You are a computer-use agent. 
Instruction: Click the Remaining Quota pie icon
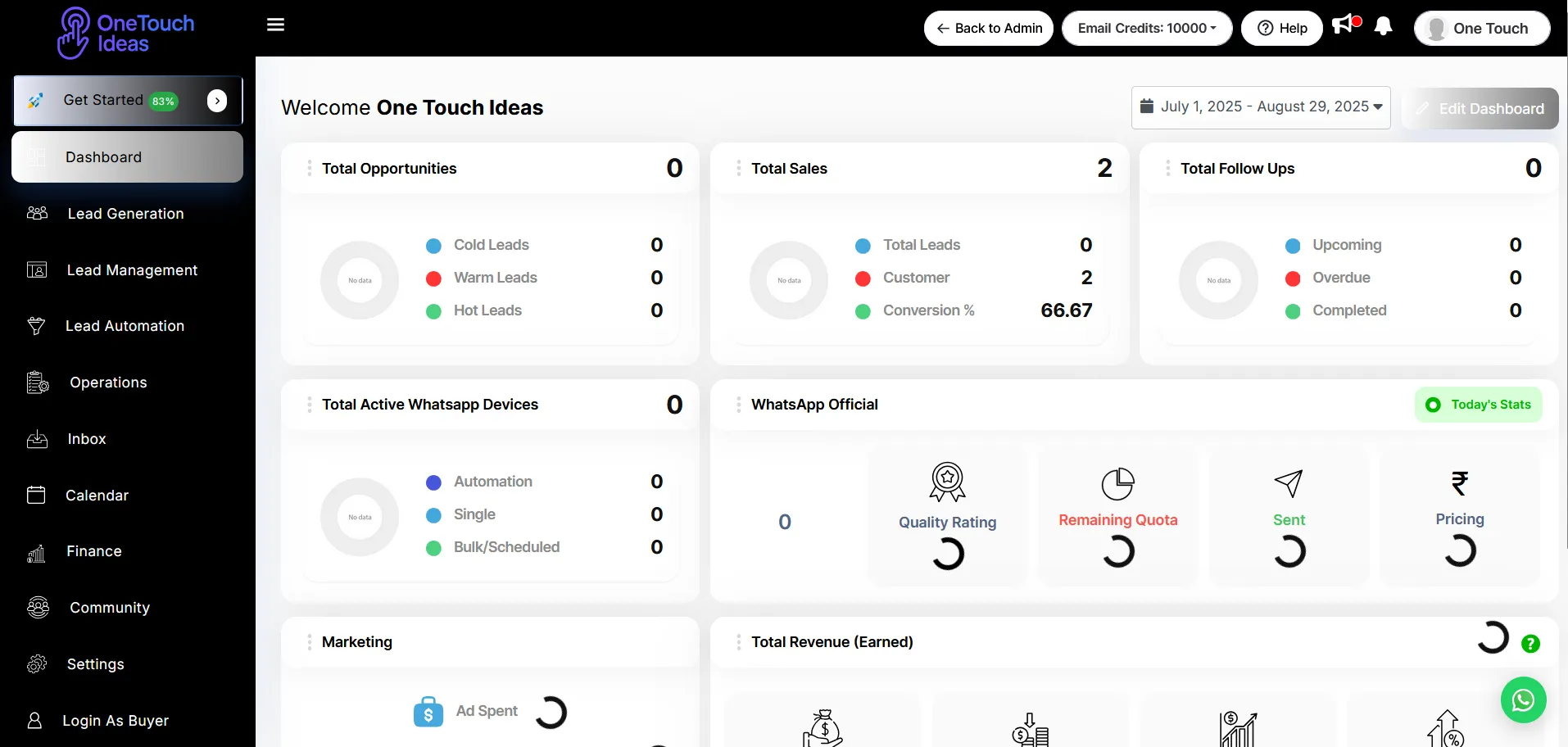(1117, 483)
